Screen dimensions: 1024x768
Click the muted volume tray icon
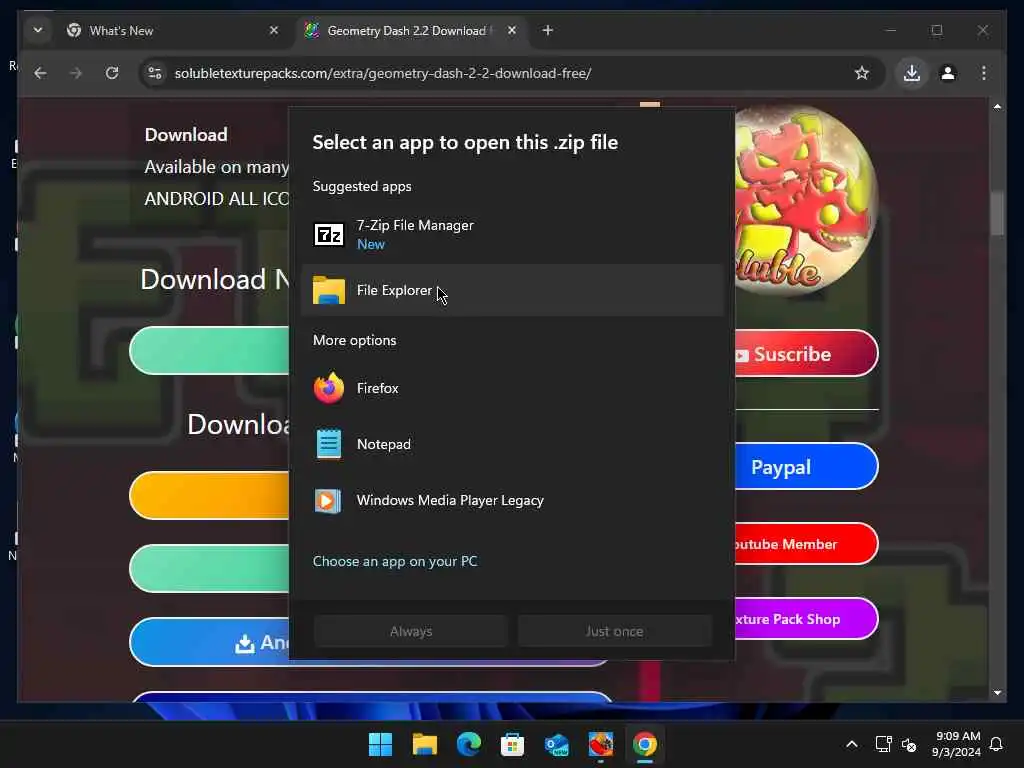click(x=909, y=744)
